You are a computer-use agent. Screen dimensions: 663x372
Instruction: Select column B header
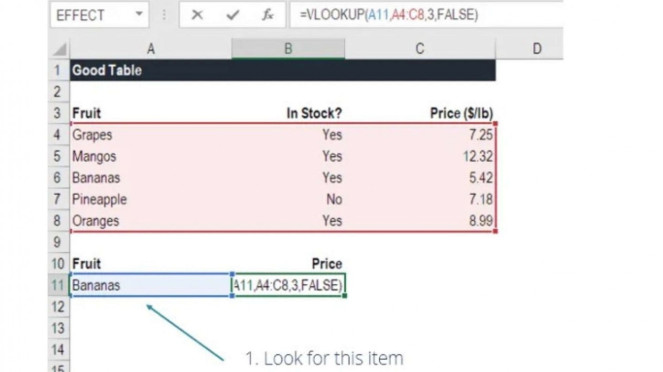tap(288, 49)
